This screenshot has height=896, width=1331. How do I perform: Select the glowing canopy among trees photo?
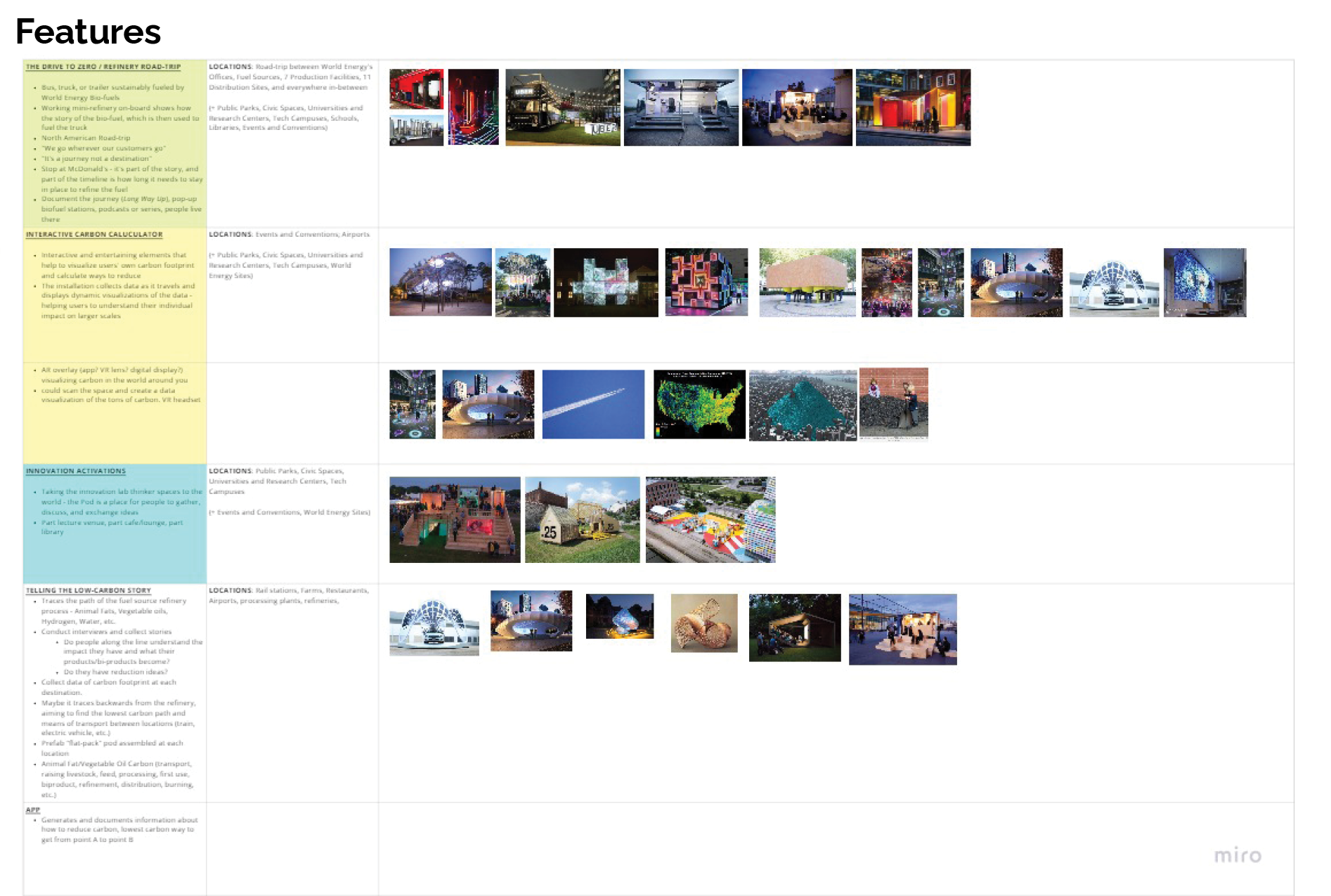tap(441, 282)
